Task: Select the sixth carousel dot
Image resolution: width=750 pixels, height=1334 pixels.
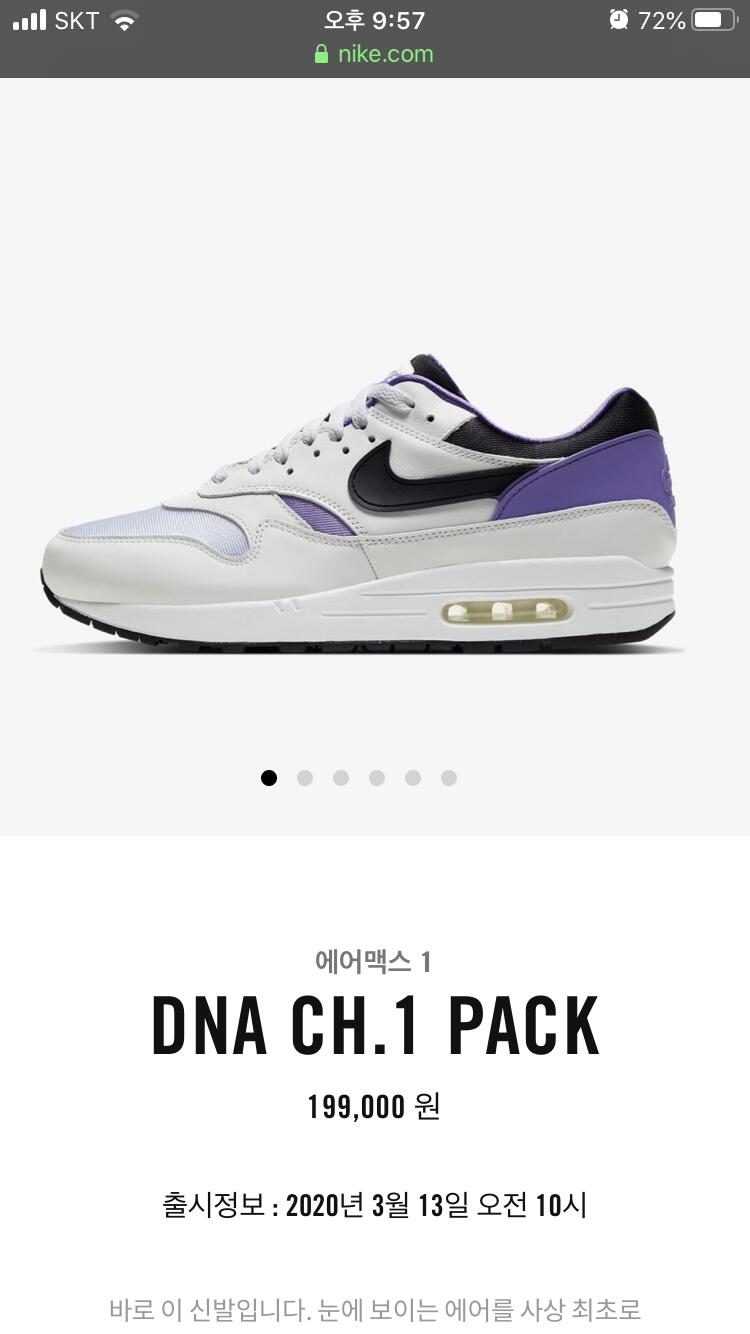Action: click(x=449, y=778)
